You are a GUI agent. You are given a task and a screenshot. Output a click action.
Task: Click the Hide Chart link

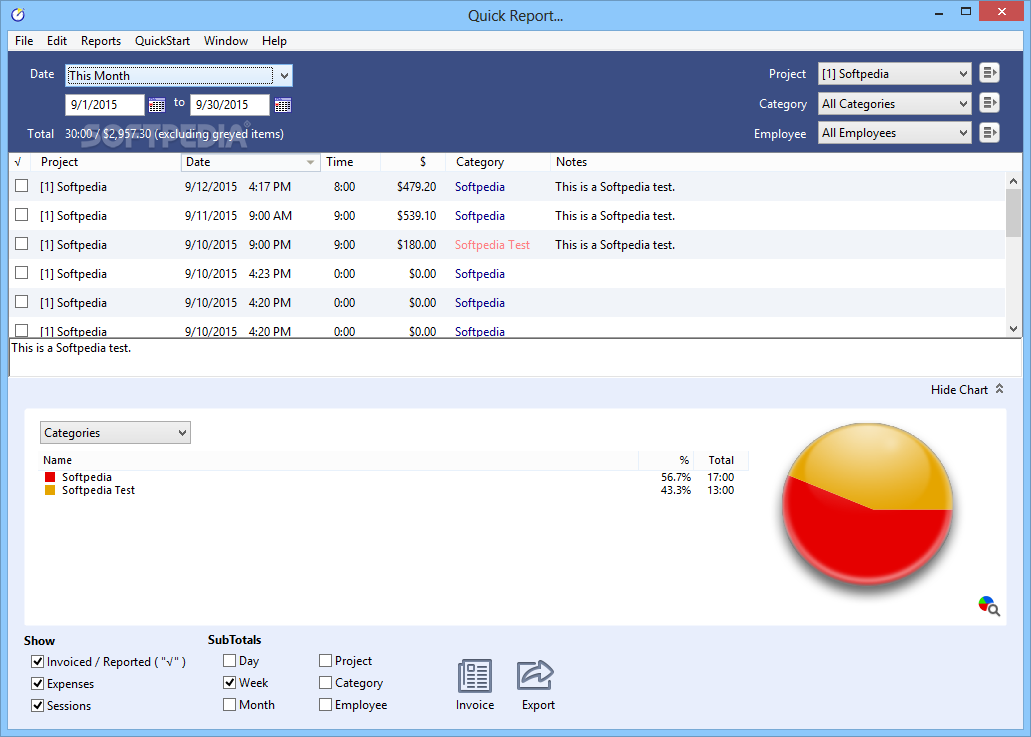[959, 390]
